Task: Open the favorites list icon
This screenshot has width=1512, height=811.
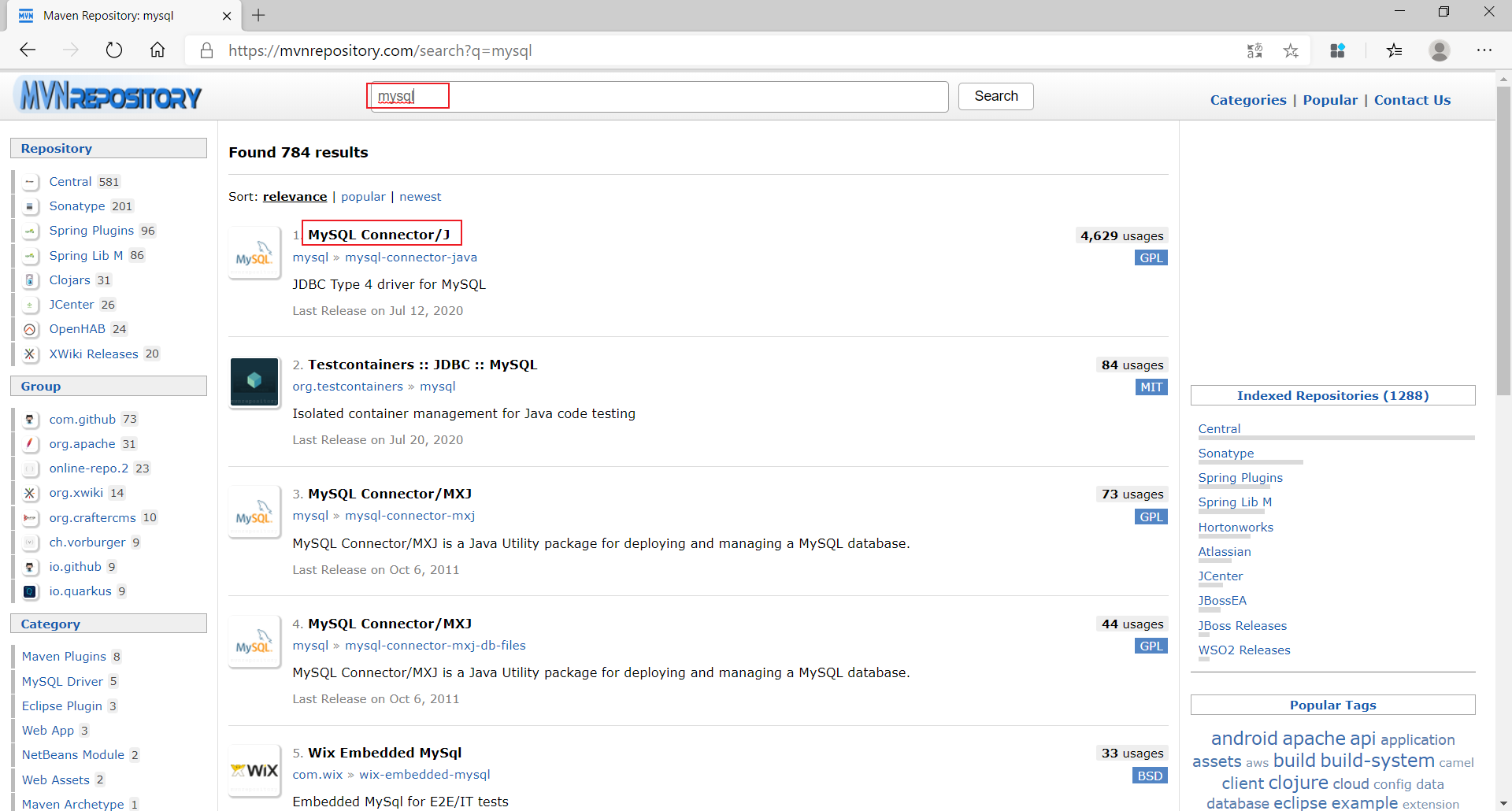Action: 1395,51
